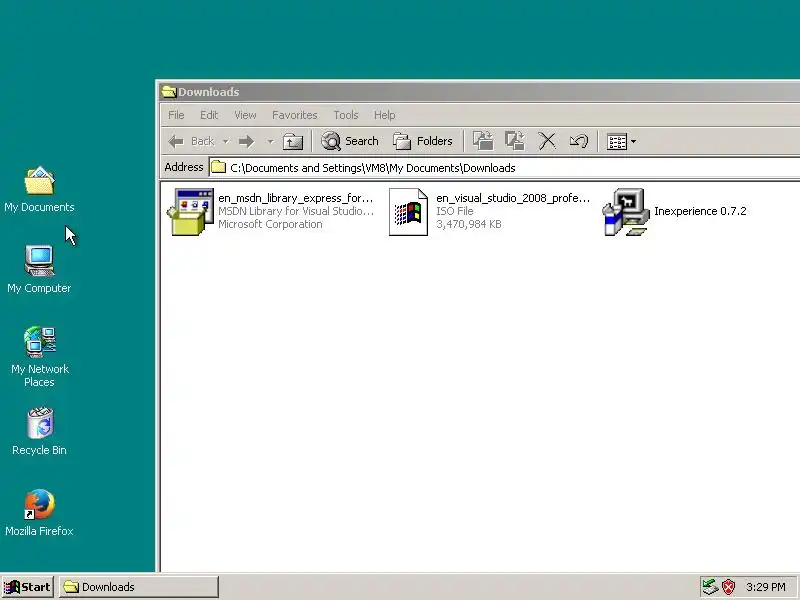Go up one folder level icon
This screenshot has height=600, width=800.
[x=293, y=141]
